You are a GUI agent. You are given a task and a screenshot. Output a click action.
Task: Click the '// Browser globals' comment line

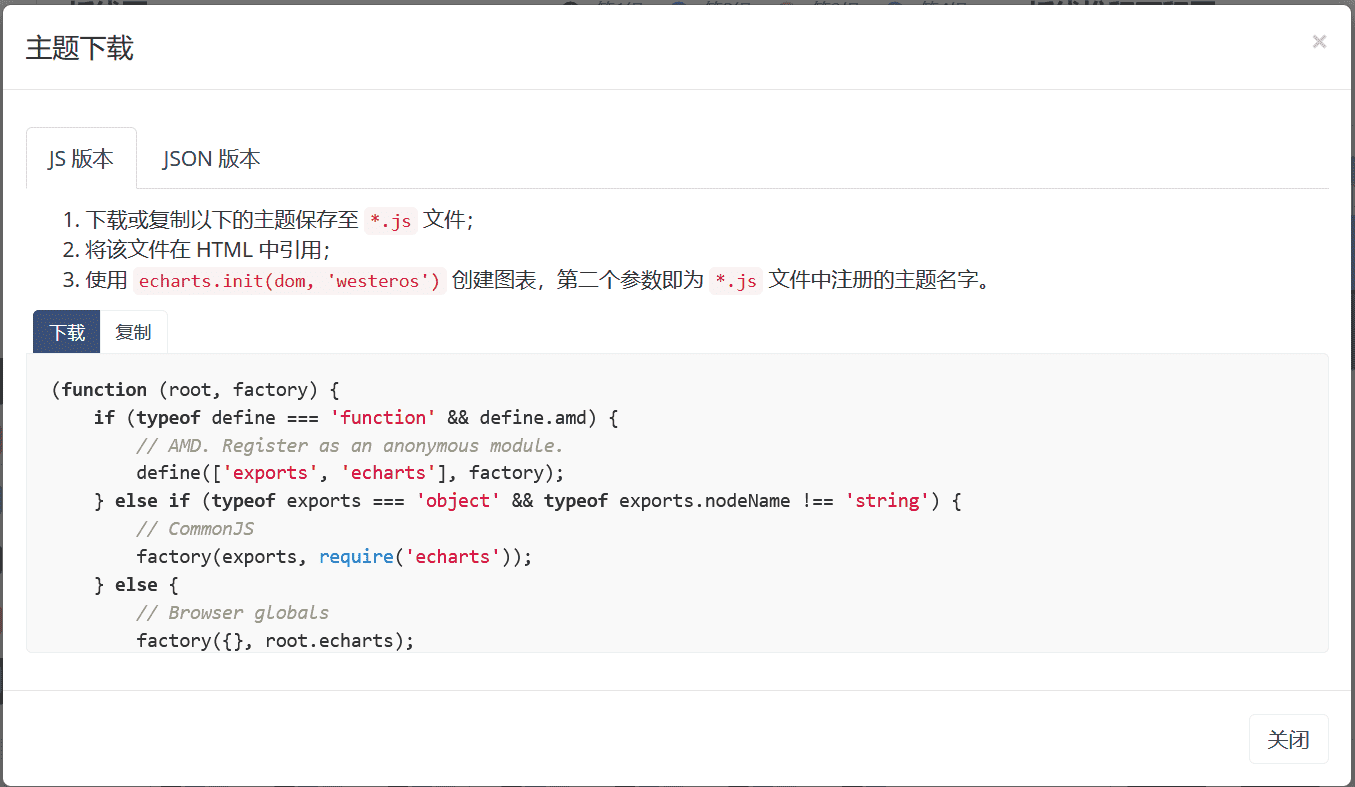pyautogui.click(x=232, y=612)
